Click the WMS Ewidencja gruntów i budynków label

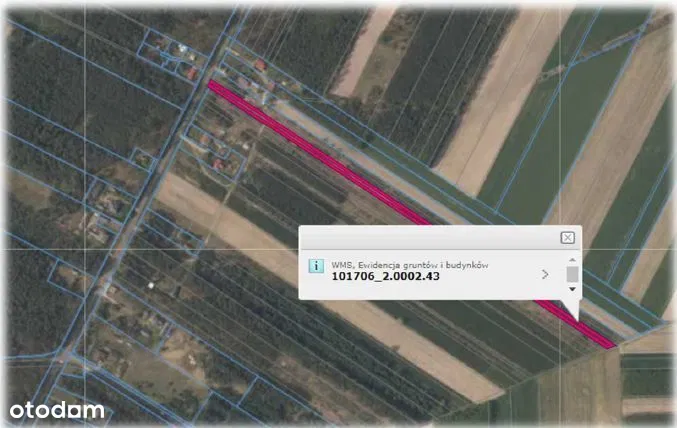[410, 265]
